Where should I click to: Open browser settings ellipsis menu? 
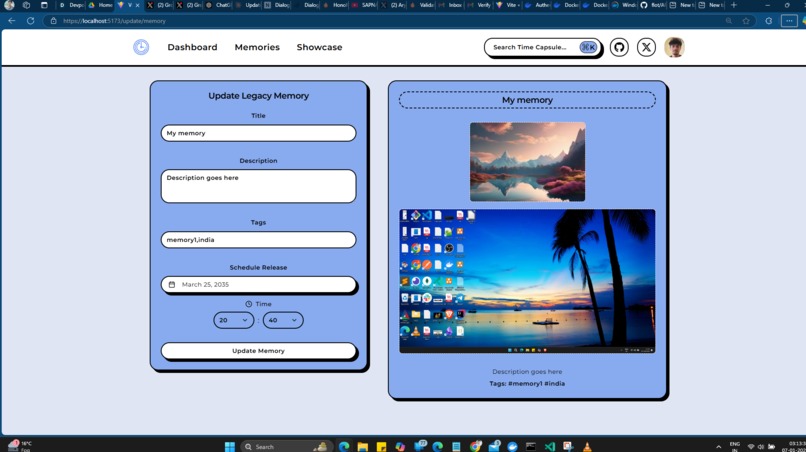click(789, 21)
